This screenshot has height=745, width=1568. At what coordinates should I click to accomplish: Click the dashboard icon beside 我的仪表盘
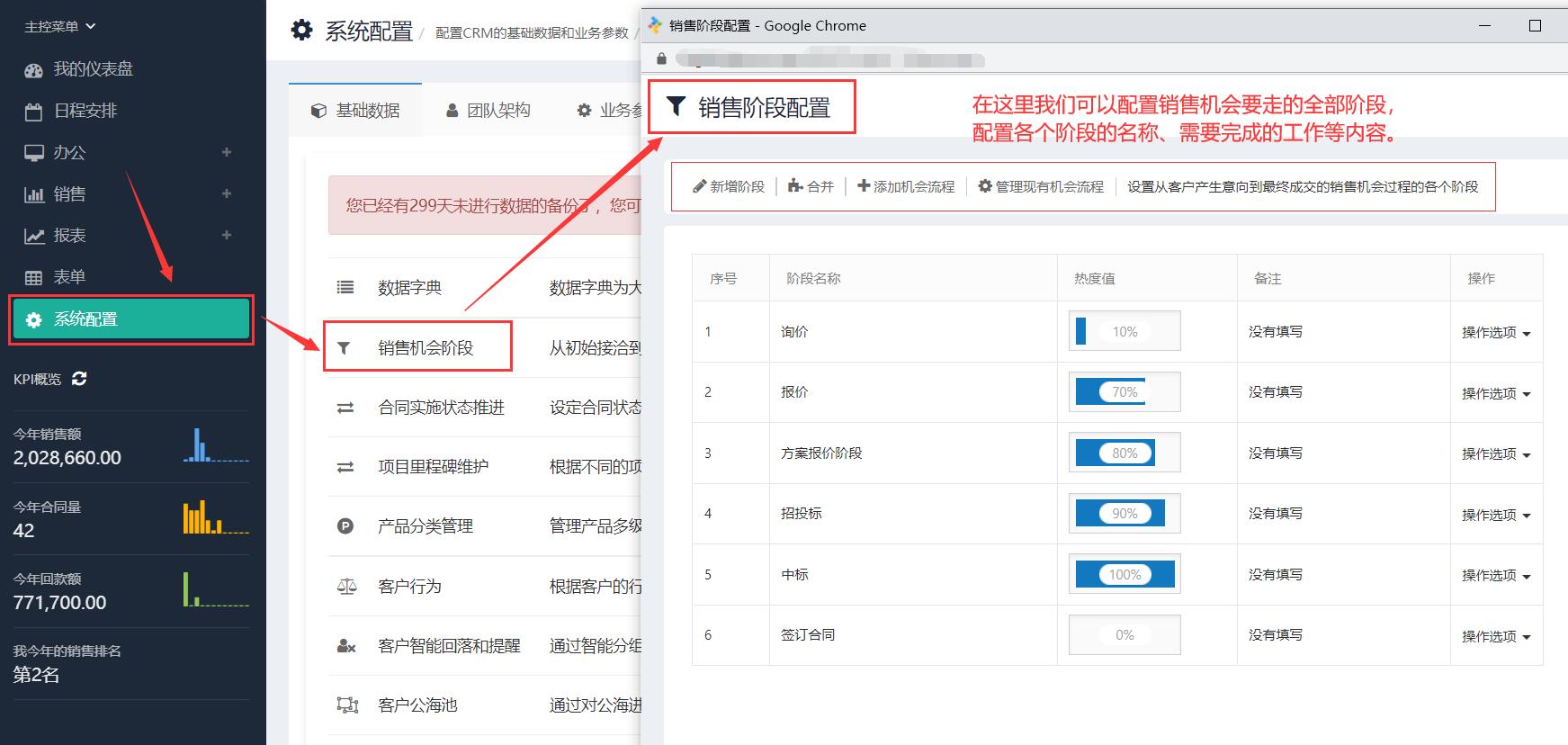tap(33, 70)
